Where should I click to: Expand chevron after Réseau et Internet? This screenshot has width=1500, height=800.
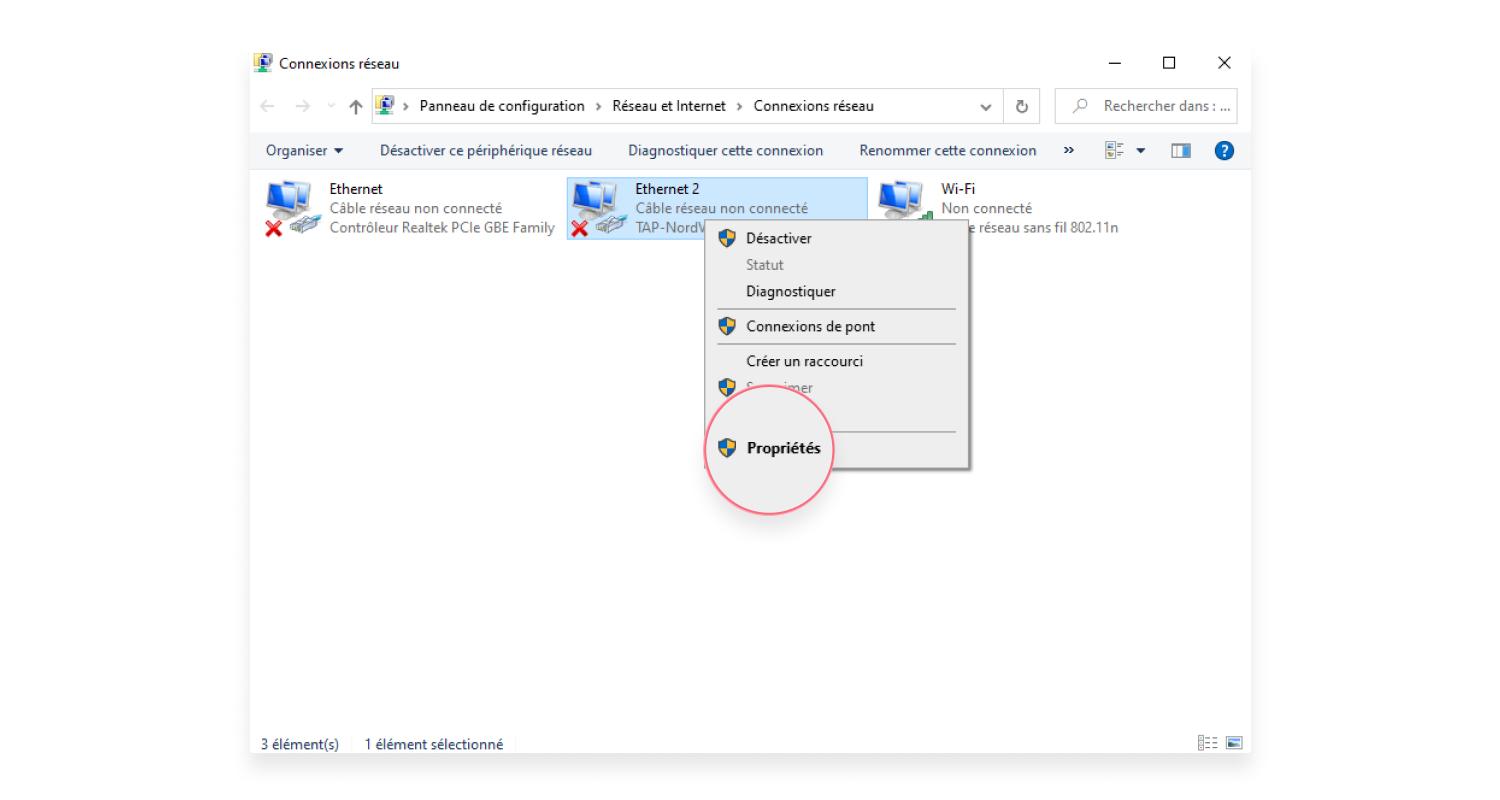pos(740,106)
